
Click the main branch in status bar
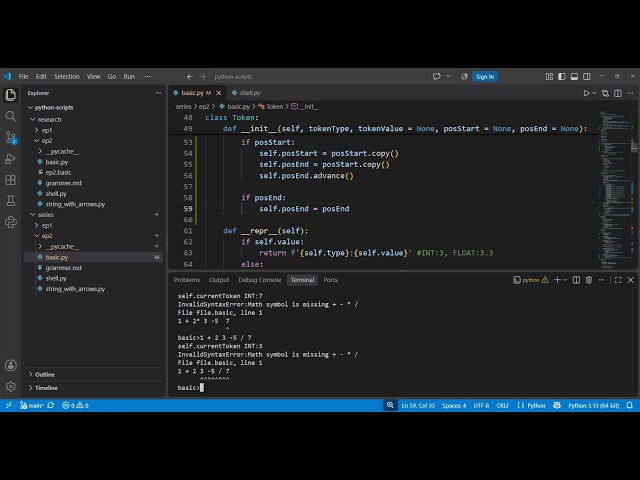click(x=32, y=405)
